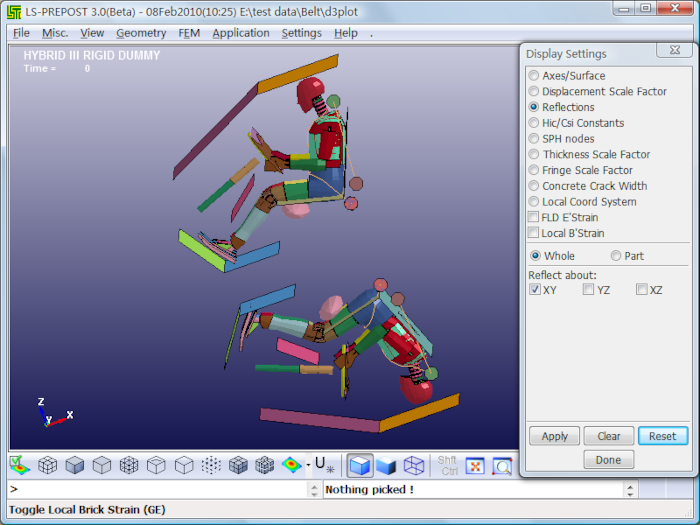This screenshot has height=525, width=700.
Task: Select the solid blue cube view icon
Action: (x=387, y=465)
